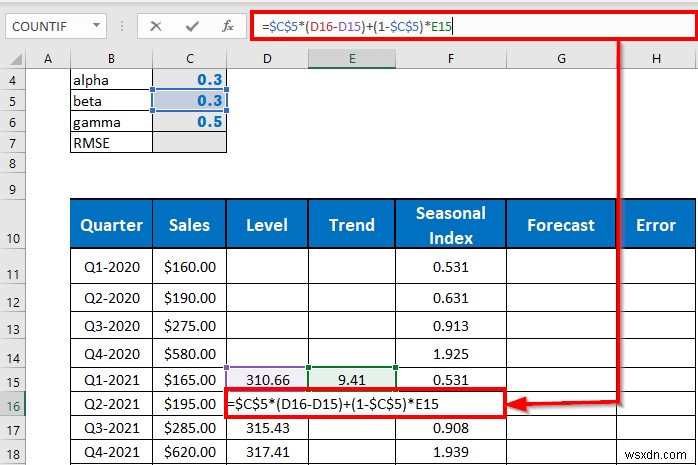Screen dimensions: 698x465
Task: Select column D header
Action: [267, 59]
